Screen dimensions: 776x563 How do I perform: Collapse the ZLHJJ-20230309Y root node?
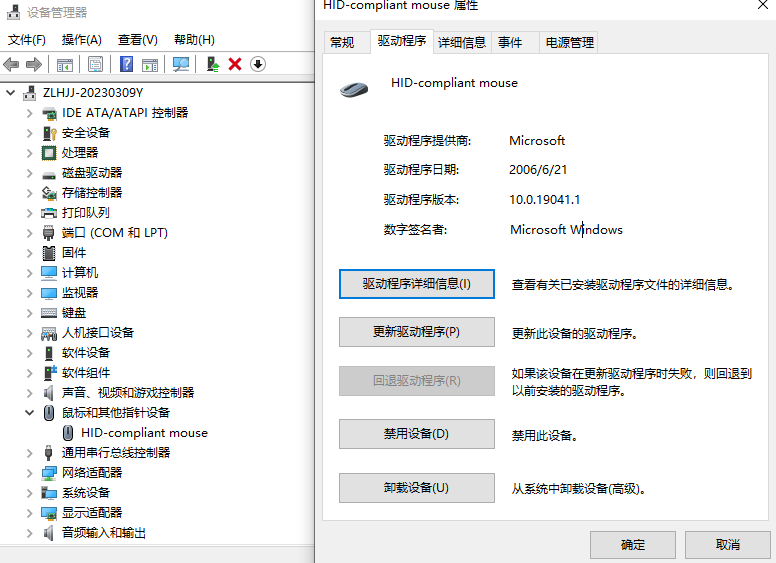coord(10,93)
